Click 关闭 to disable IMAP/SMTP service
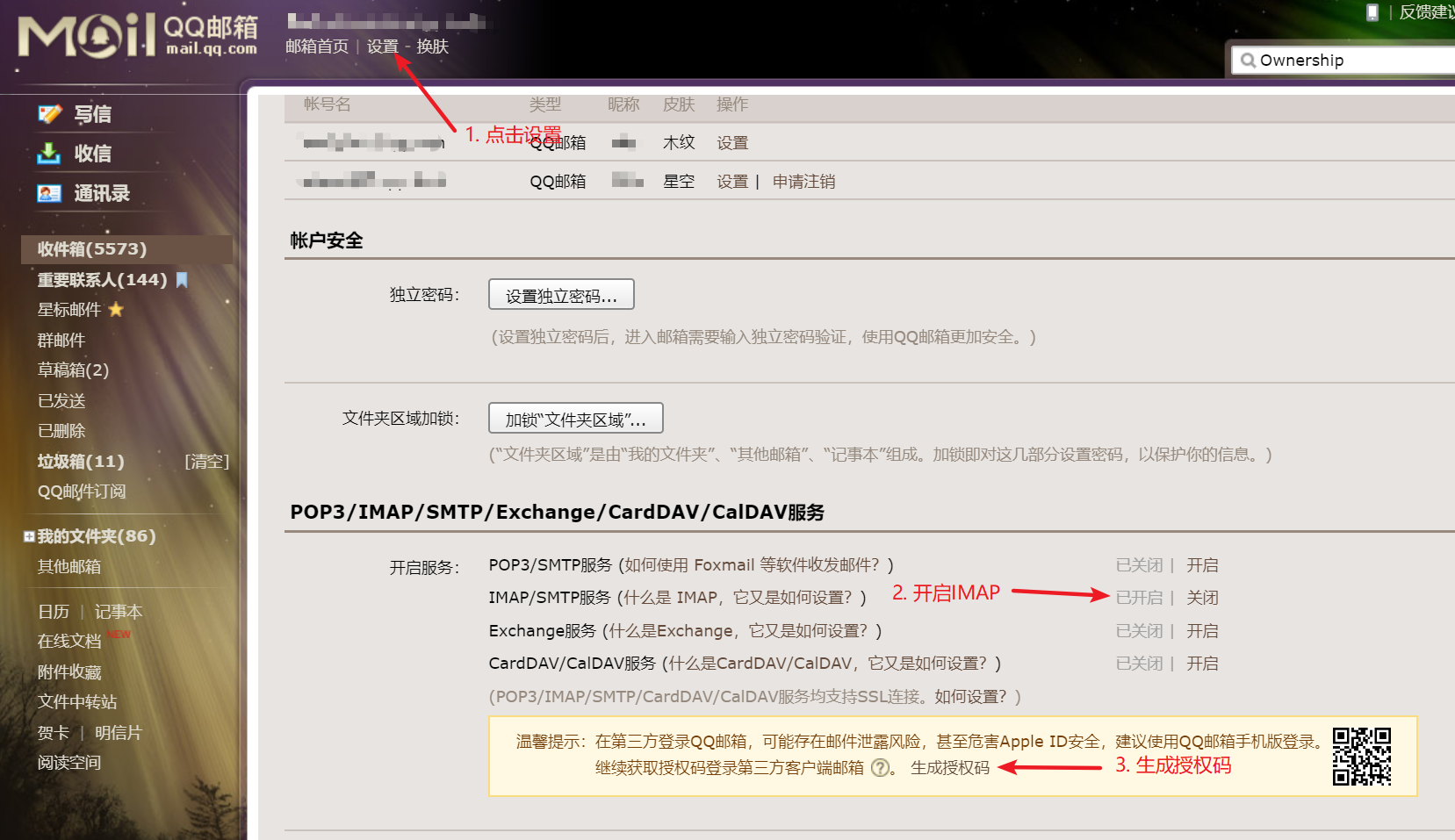Viewport: 1455px width, 840px height. click(x=1203, y=598)
